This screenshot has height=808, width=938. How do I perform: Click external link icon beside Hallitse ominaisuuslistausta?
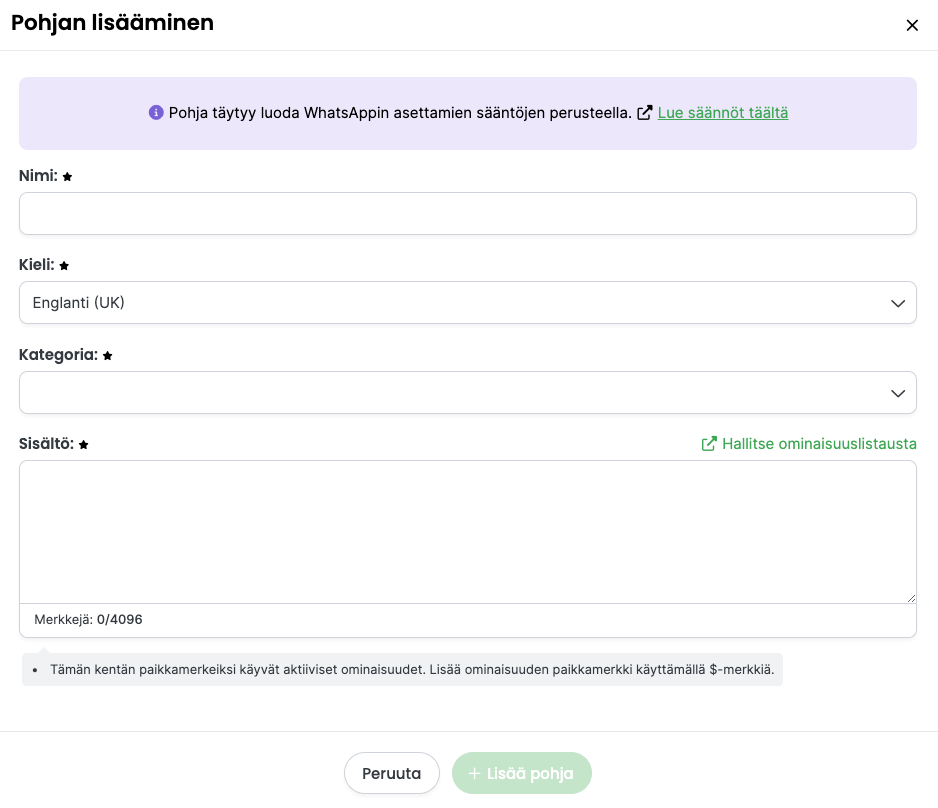709,444
